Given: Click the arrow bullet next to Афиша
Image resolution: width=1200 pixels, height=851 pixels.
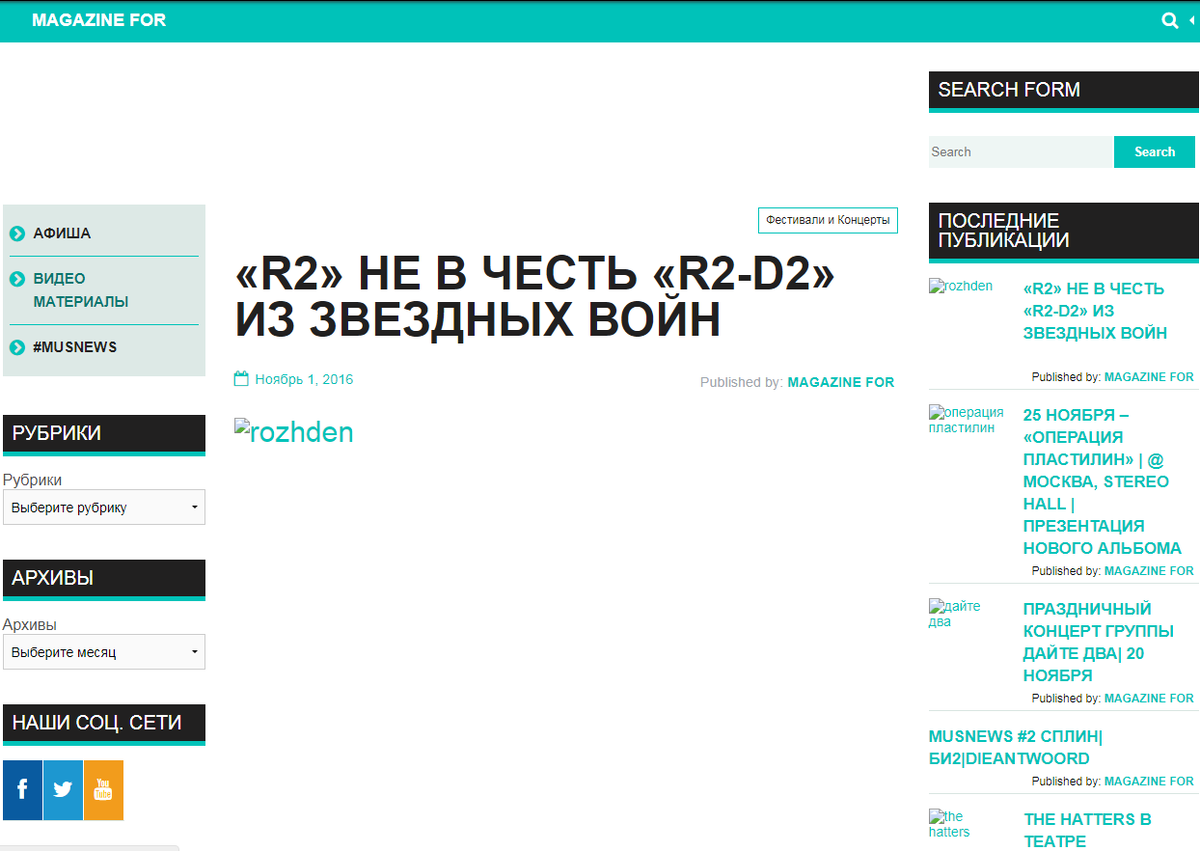Looking at the screenshot, I should pyautogui.click(x=17, y=233).
